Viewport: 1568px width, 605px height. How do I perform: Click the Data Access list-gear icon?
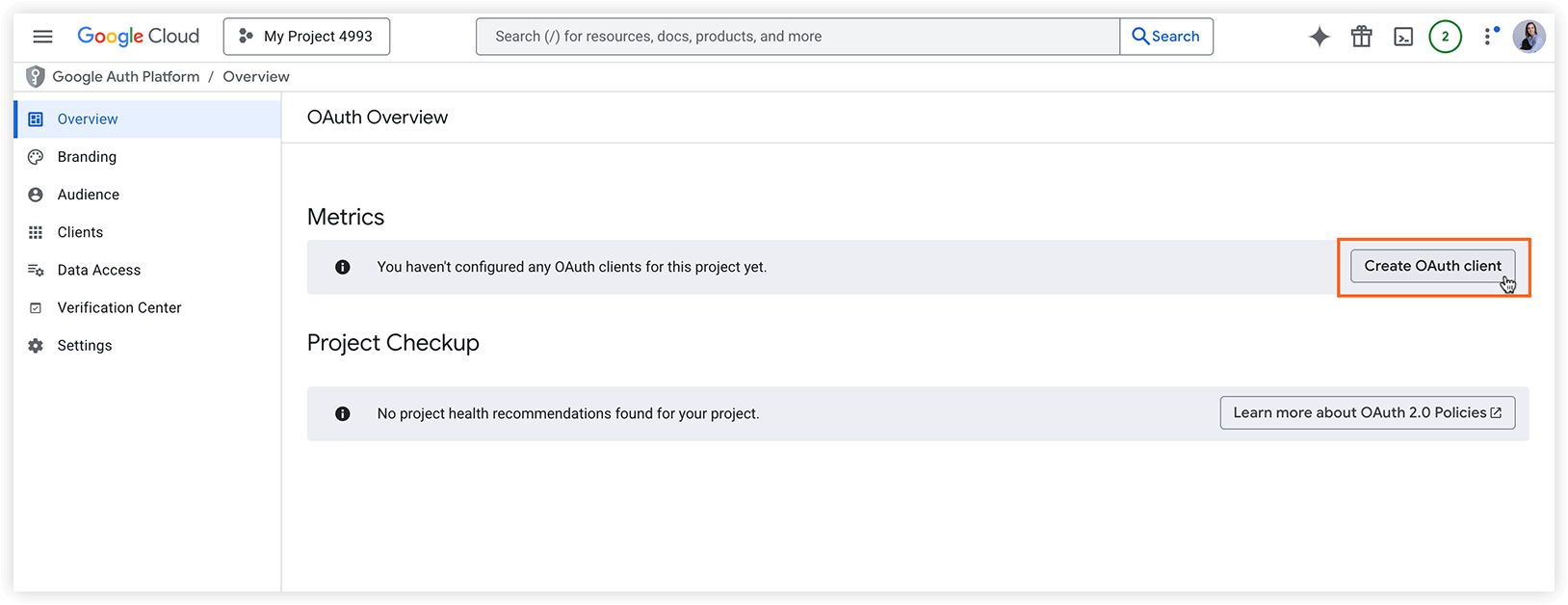pyautogui.click(x=36, y=270)
